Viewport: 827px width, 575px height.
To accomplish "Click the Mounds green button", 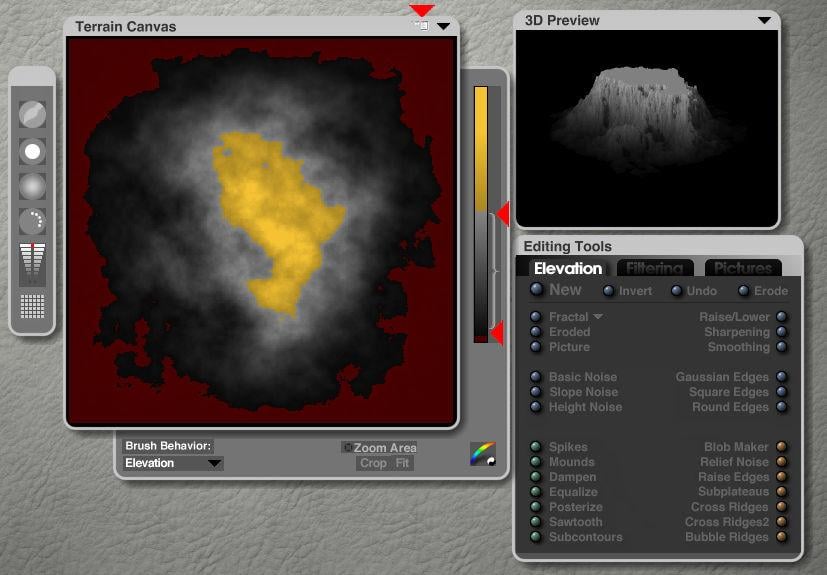I will click(x=536, y=462).
